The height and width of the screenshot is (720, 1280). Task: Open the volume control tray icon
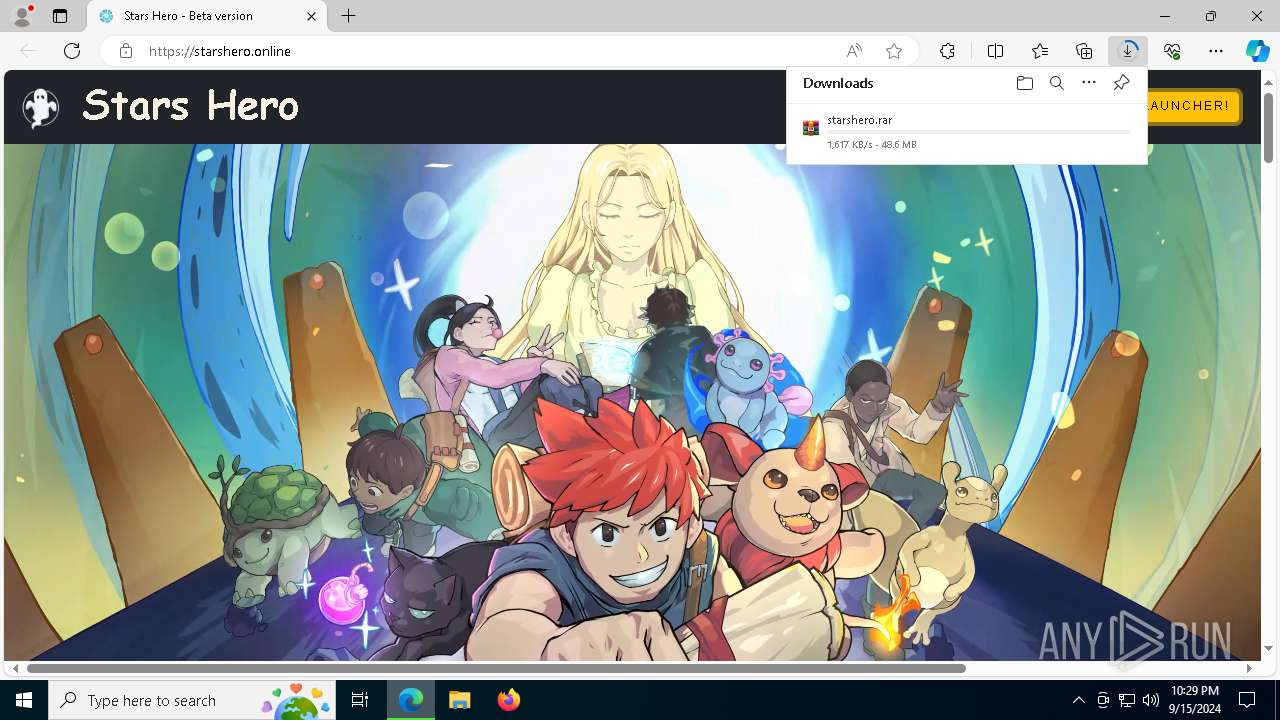click(1150, 700)
